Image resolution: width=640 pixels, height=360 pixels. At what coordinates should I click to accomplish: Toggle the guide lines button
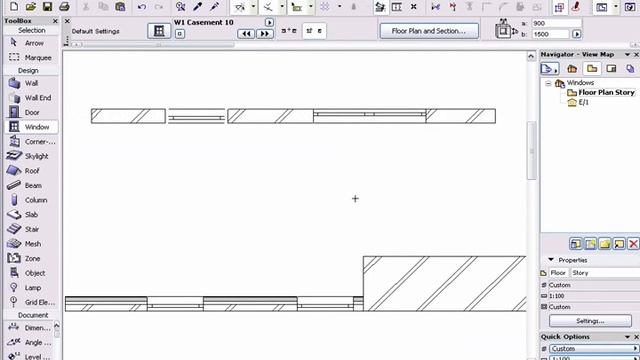[240, 7]
